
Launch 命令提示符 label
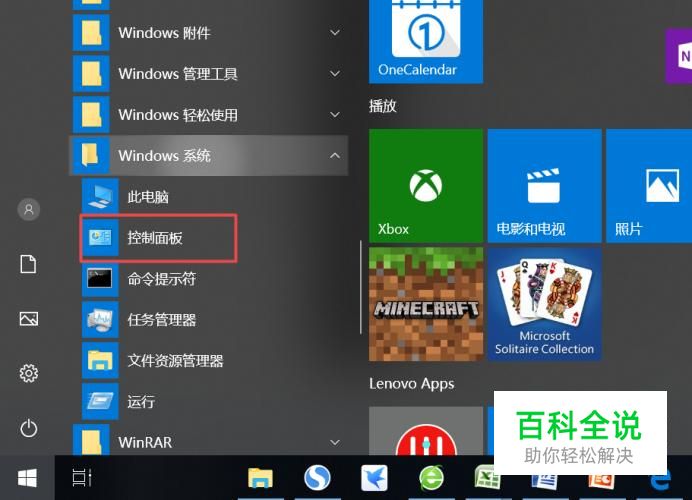(162, 279)
